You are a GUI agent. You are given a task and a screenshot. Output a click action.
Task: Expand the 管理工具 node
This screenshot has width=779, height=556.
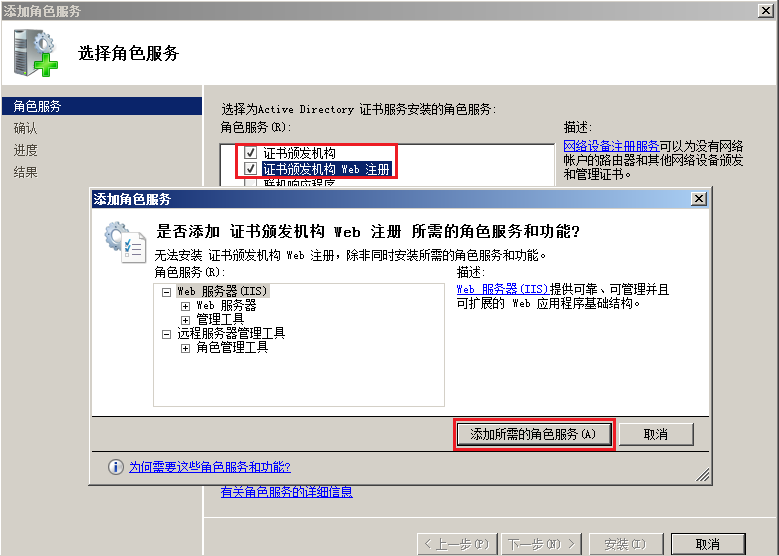pos(185,320)
